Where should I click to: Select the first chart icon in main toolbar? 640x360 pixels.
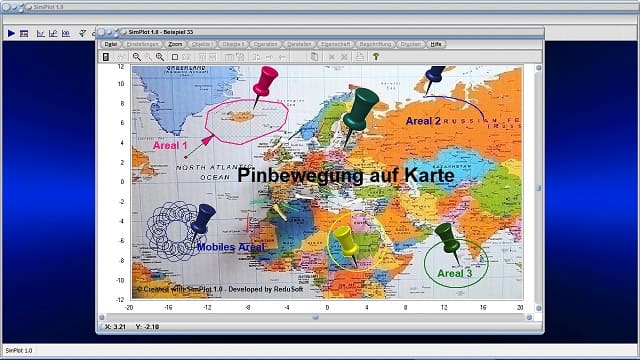[x=40, y=33]
